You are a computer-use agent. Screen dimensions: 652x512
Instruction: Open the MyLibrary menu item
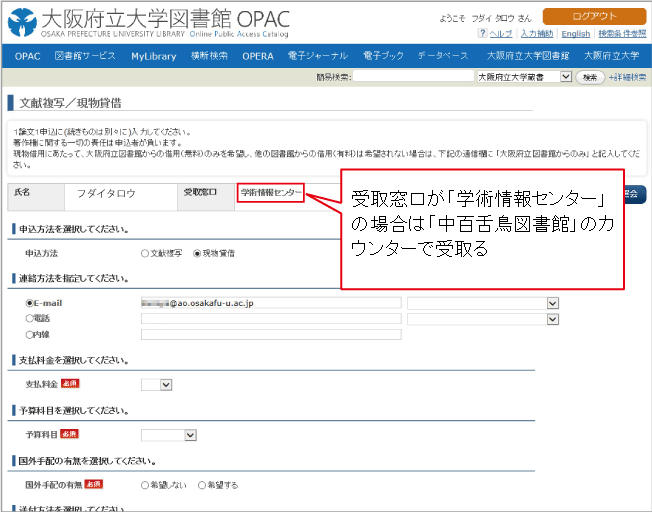pyautogui.click(x=153, y=56)
